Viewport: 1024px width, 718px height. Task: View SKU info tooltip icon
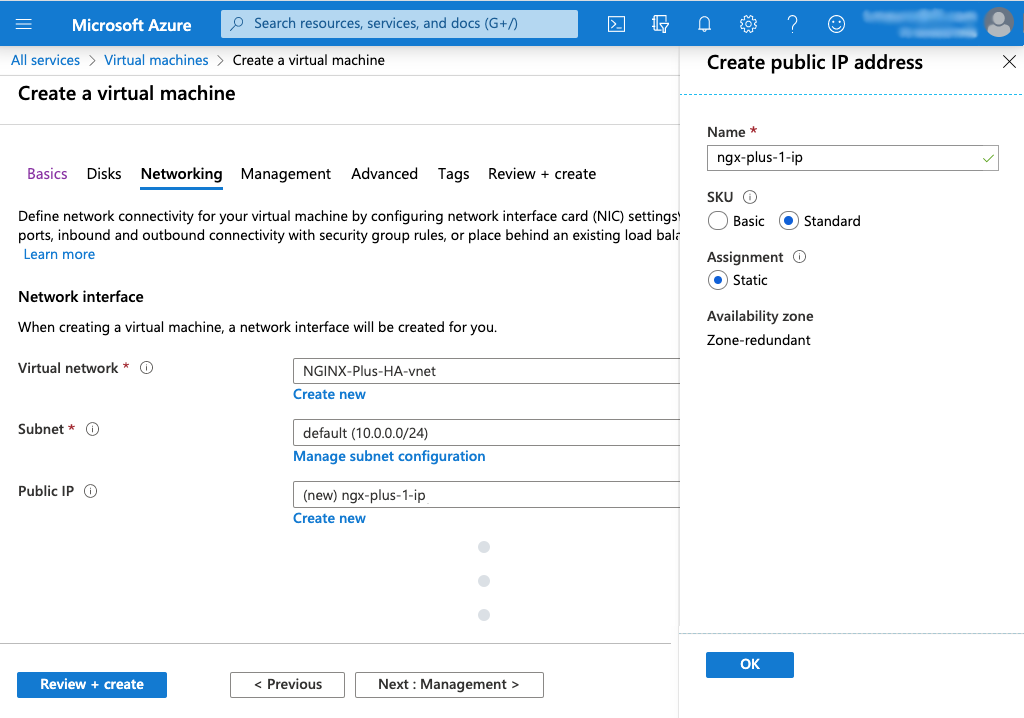click(x=750, y=197)
